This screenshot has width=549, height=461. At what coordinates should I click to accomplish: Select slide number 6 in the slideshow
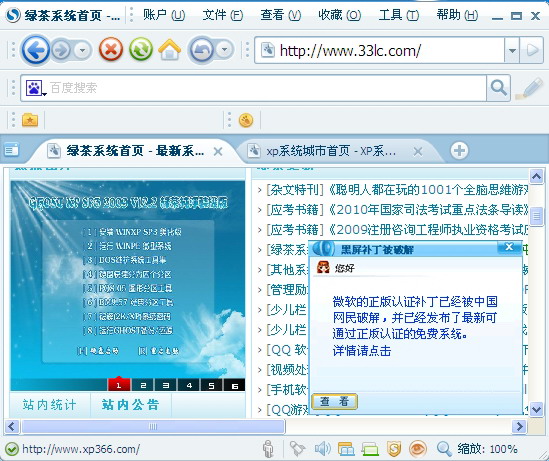(x=235, y=385)
